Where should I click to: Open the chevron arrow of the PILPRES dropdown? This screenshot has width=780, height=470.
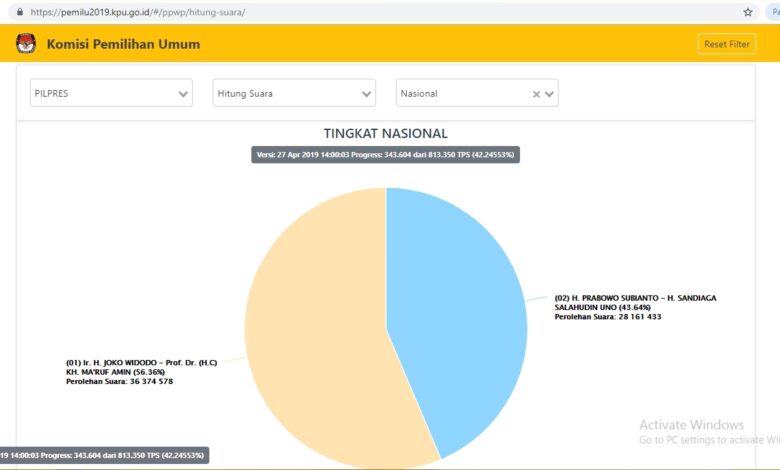(x=183, y=94)
